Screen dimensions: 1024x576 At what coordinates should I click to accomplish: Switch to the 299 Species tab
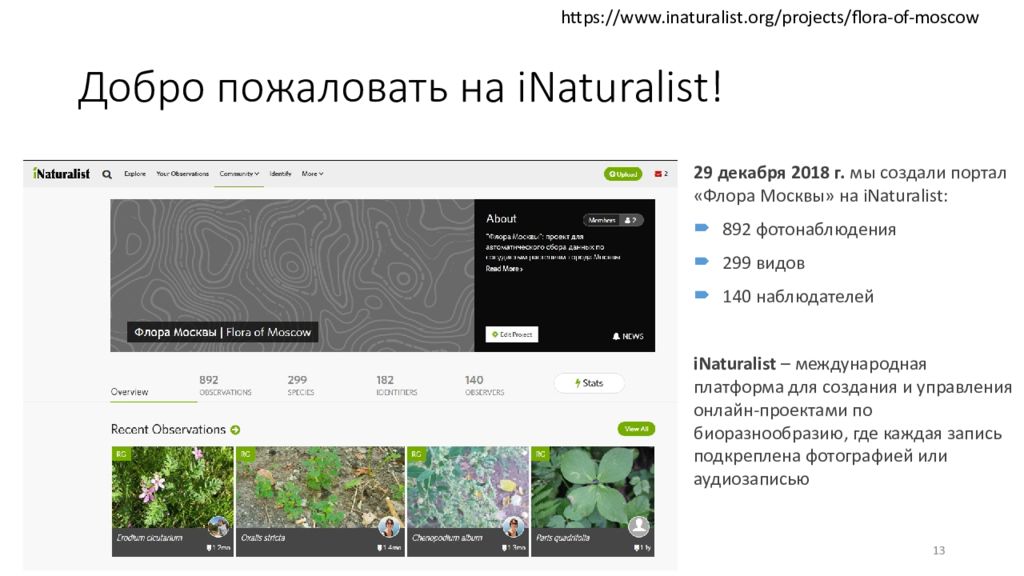[300, 385]
